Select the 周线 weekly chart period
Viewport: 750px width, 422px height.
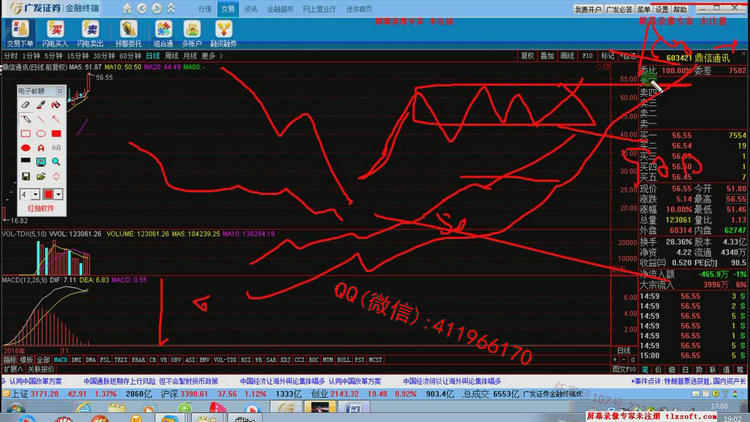pyautogui.click(x=171, y=56)
